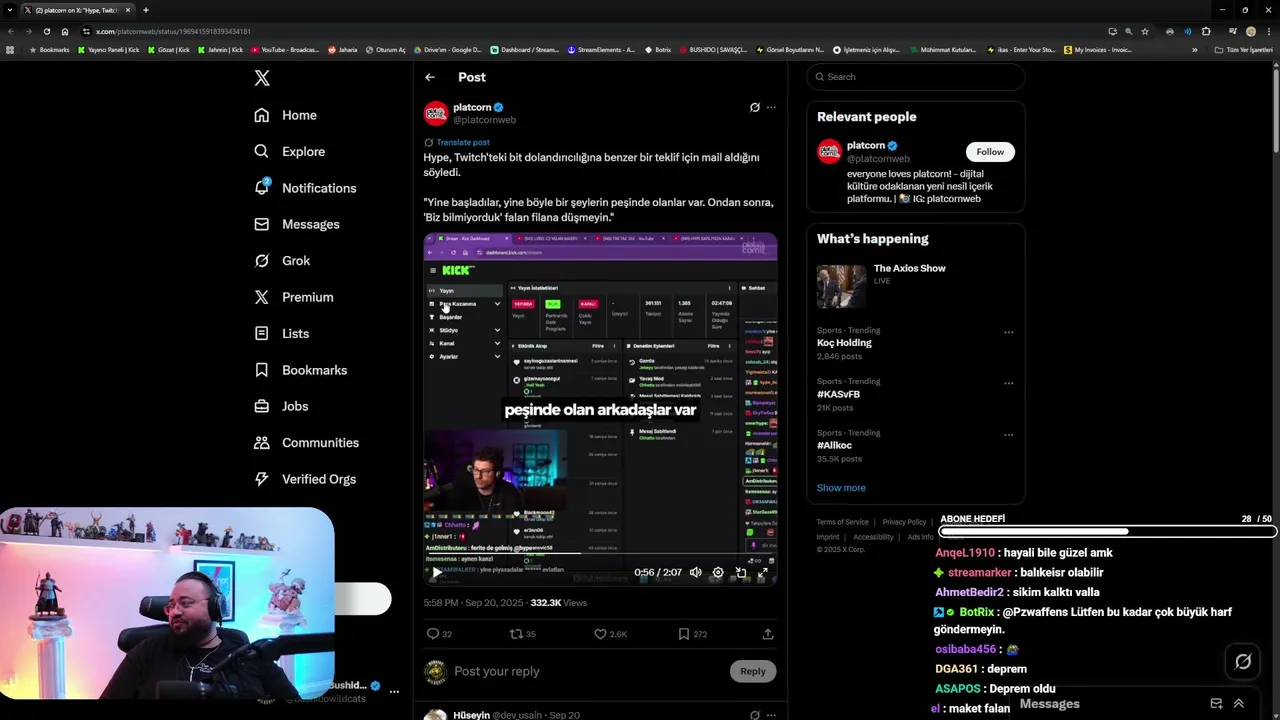The width and height of the screenshot is (1280, 720).
Task: Click the new message icon in Messages drawer
Action: tap(1216, 704)
